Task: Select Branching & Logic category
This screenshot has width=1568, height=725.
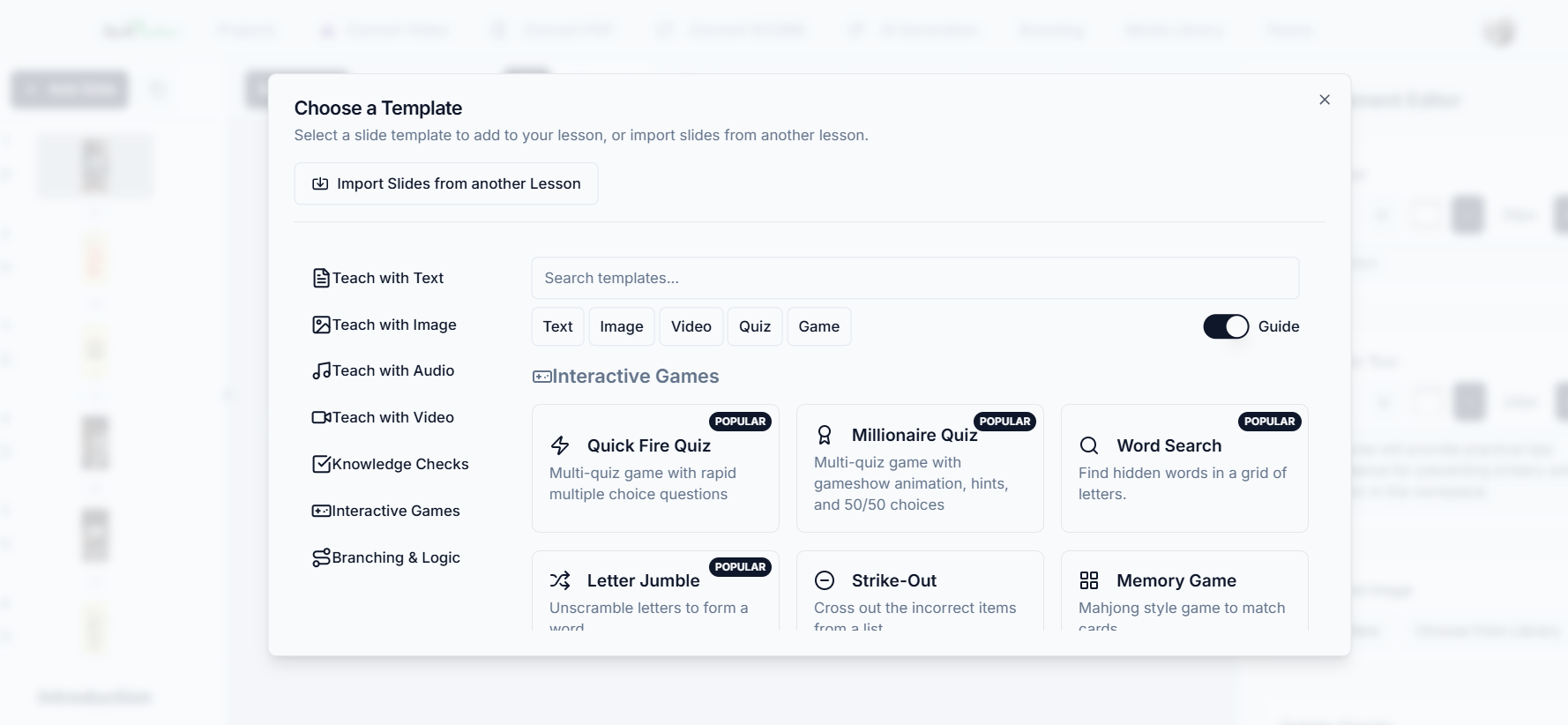Action: tap(386, 557)
